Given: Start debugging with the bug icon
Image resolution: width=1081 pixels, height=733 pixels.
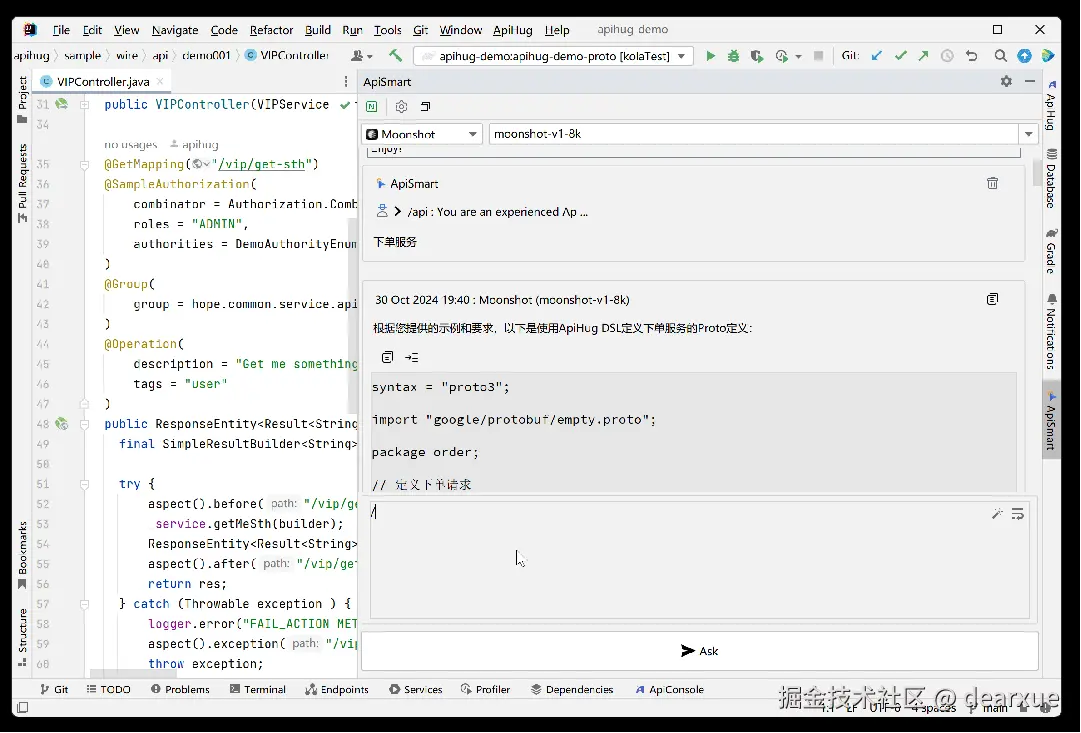Looking at the screenshot, I should coord(734,56).
